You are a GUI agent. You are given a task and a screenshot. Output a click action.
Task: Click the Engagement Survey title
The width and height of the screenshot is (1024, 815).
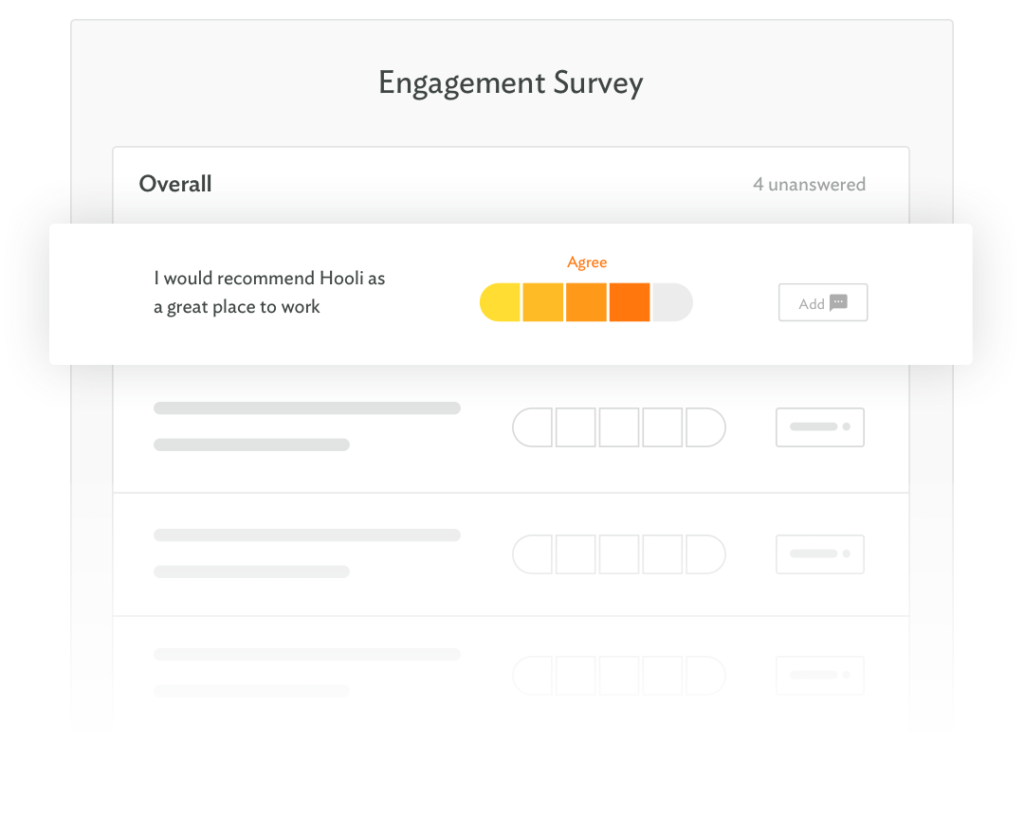click(511, 83)
